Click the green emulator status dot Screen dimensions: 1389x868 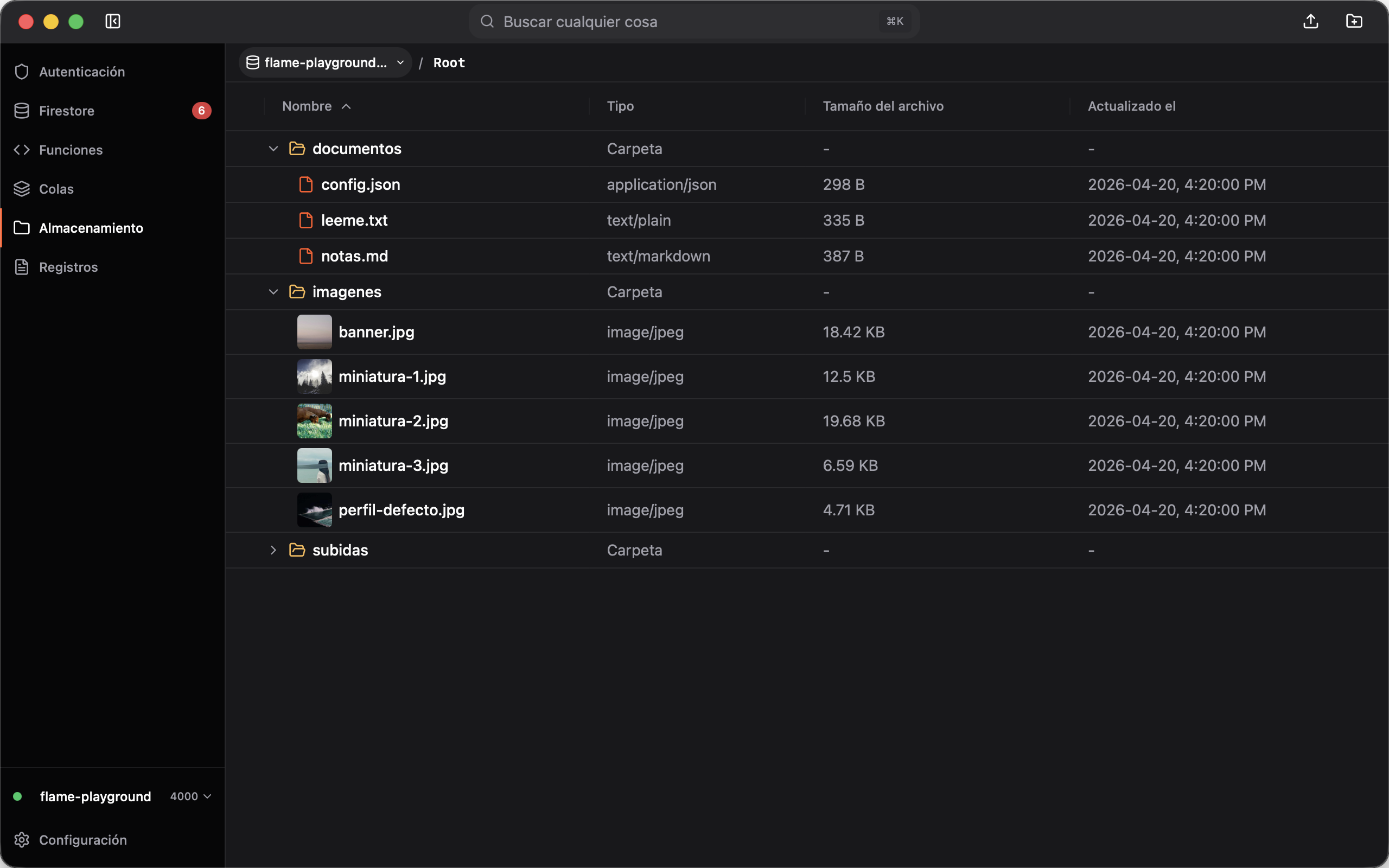pos(17,796)
